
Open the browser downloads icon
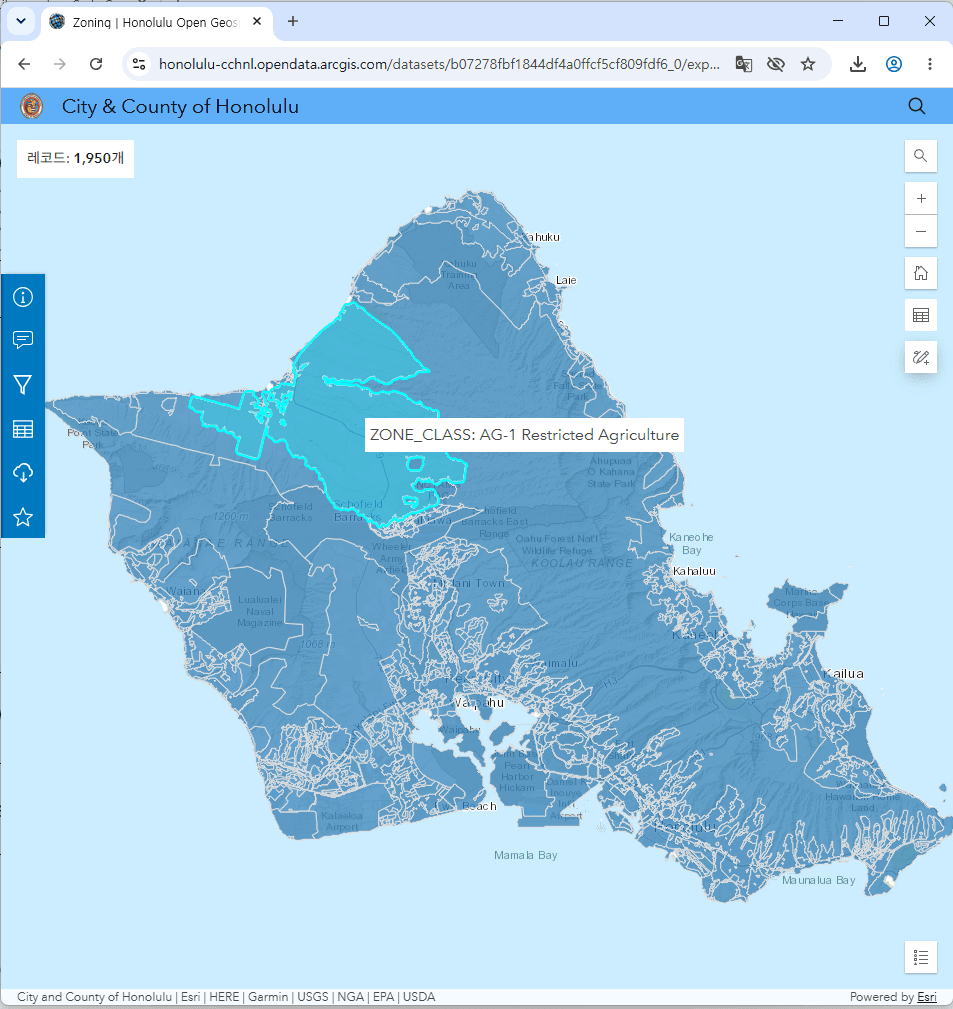(858, 64)
